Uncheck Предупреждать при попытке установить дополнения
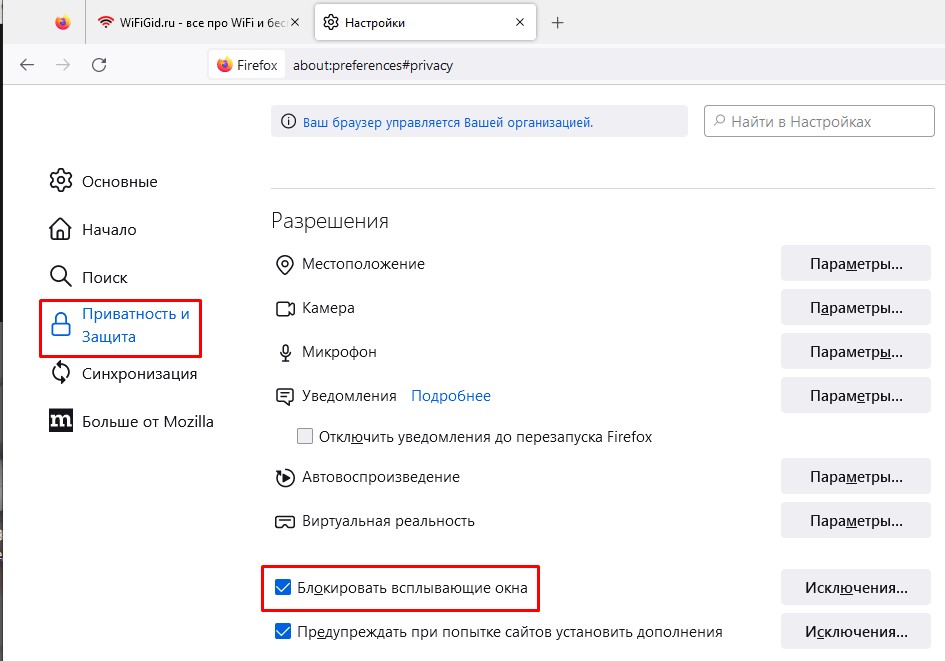 (x=283, y=632)
